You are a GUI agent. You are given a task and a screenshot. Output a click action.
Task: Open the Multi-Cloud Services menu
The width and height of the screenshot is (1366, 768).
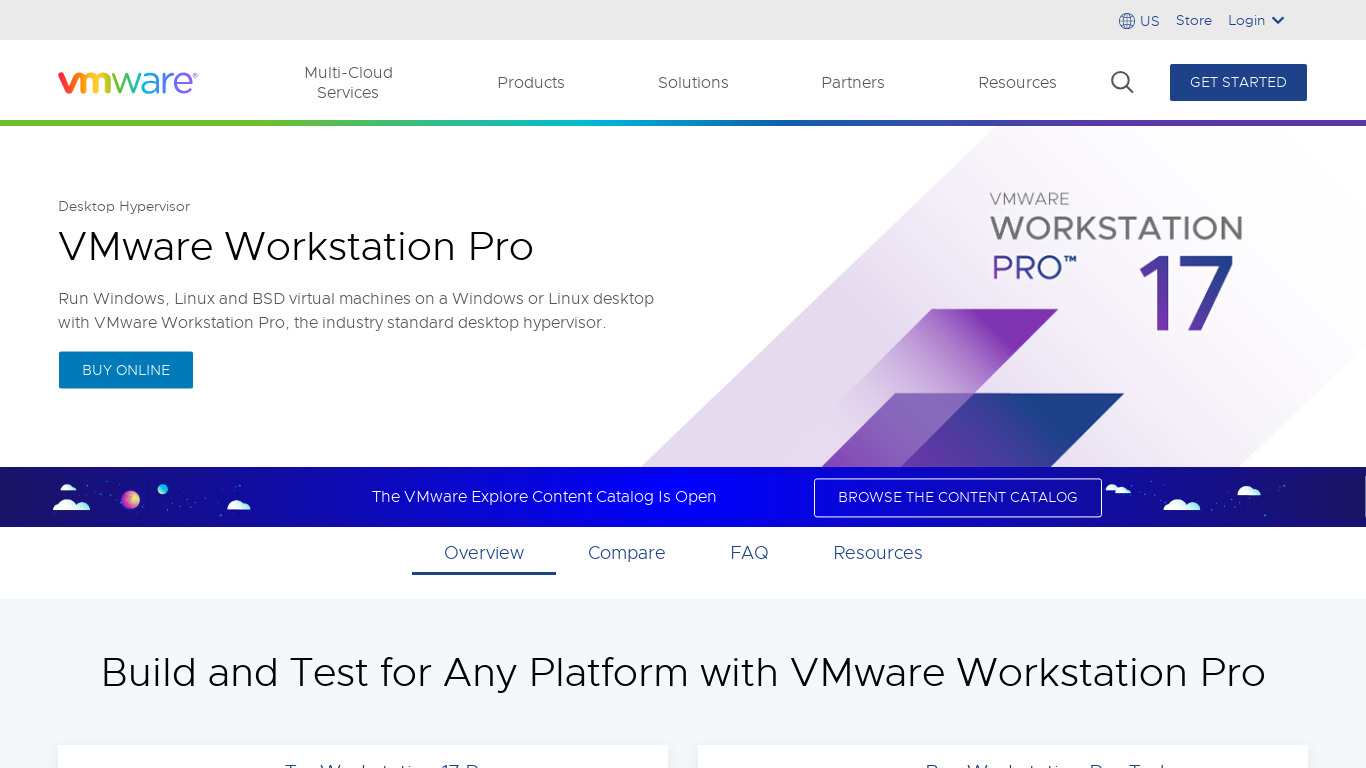click(348, 82)
